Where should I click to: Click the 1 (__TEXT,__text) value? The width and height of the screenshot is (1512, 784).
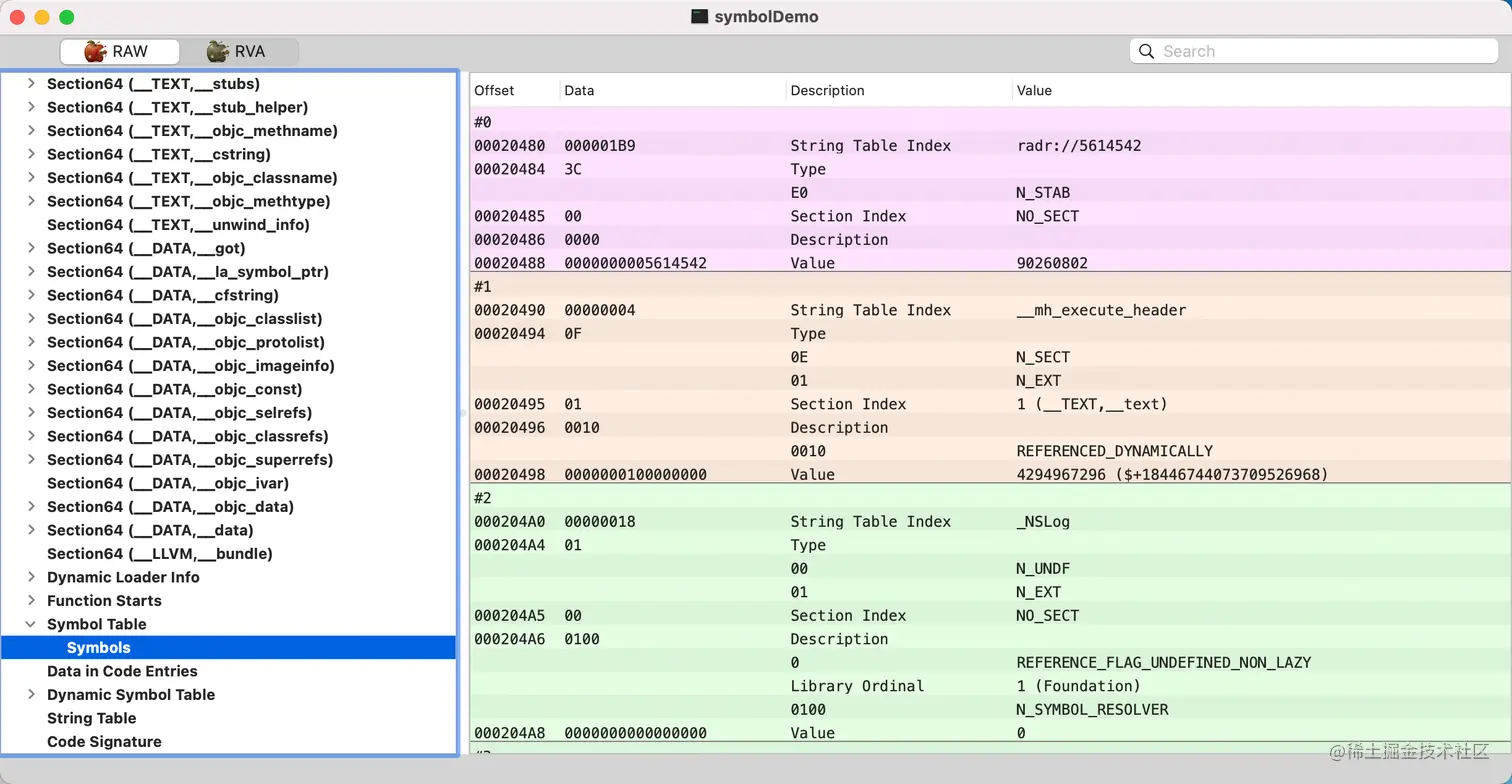coord(1092,404)
